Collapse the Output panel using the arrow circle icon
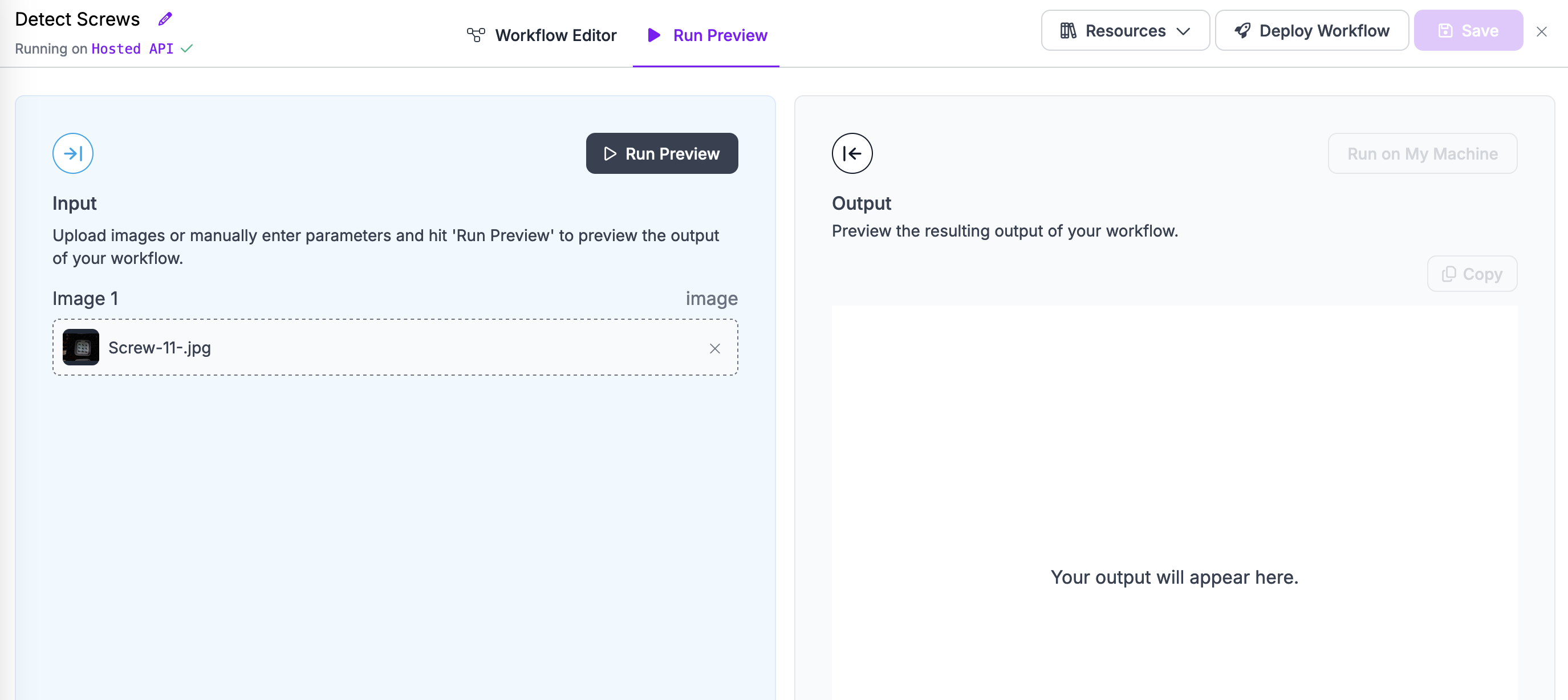Viewport: 1568px width, 700px height. 851,153
